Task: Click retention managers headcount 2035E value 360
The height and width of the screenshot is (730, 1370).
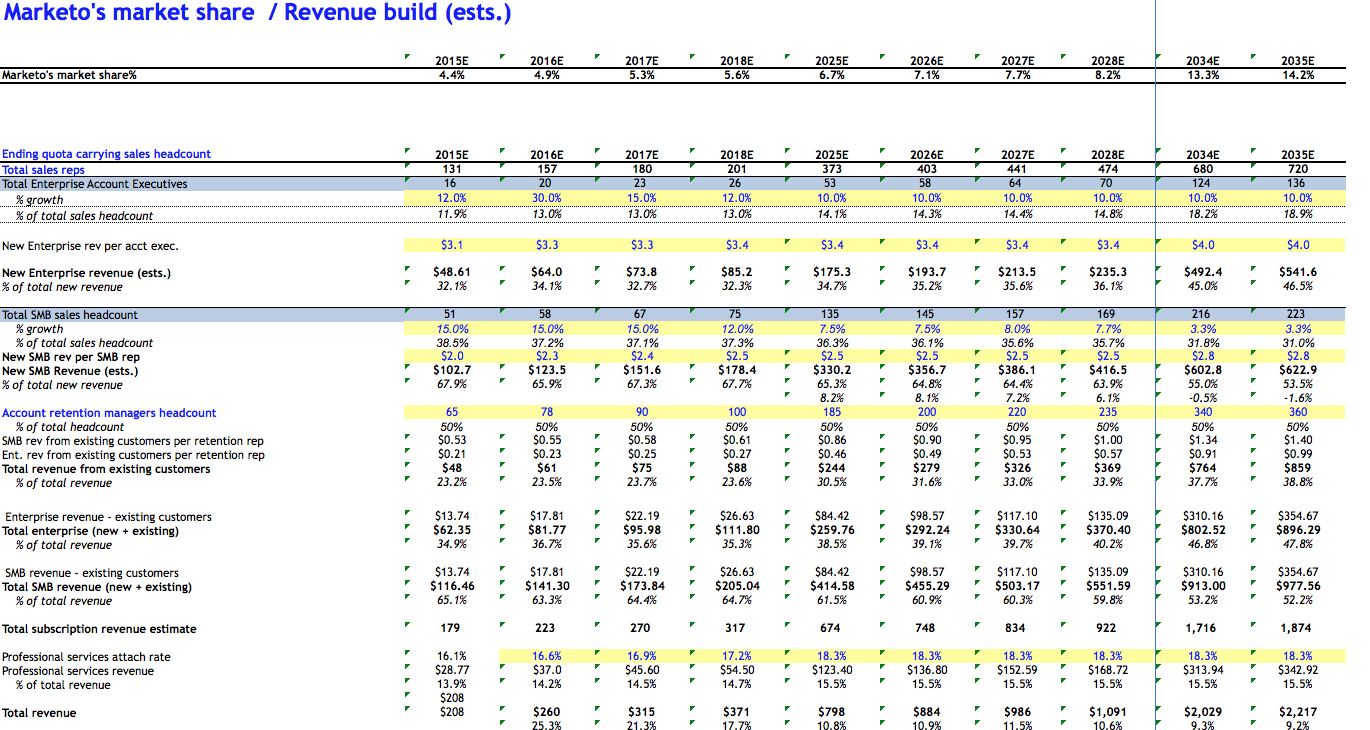Action: (1298, 412)
